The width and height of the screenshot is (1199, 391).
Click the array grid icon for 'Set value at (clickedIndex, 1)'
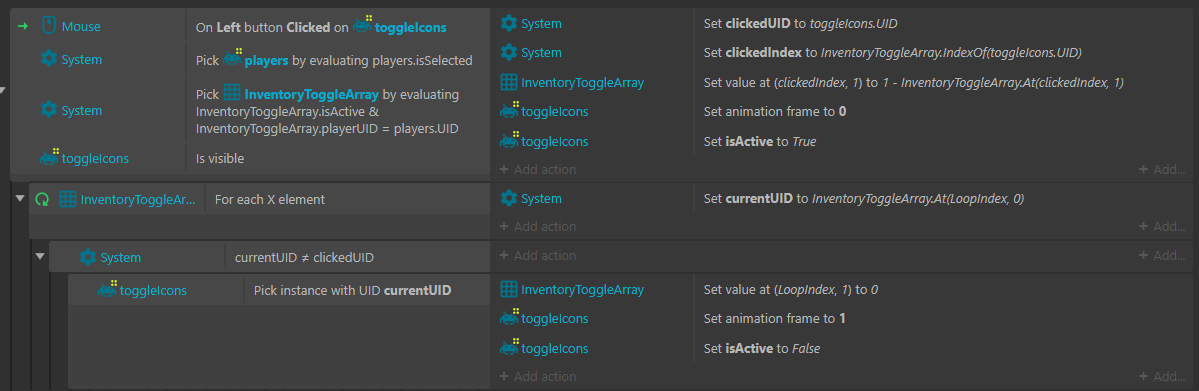point(508,82)
